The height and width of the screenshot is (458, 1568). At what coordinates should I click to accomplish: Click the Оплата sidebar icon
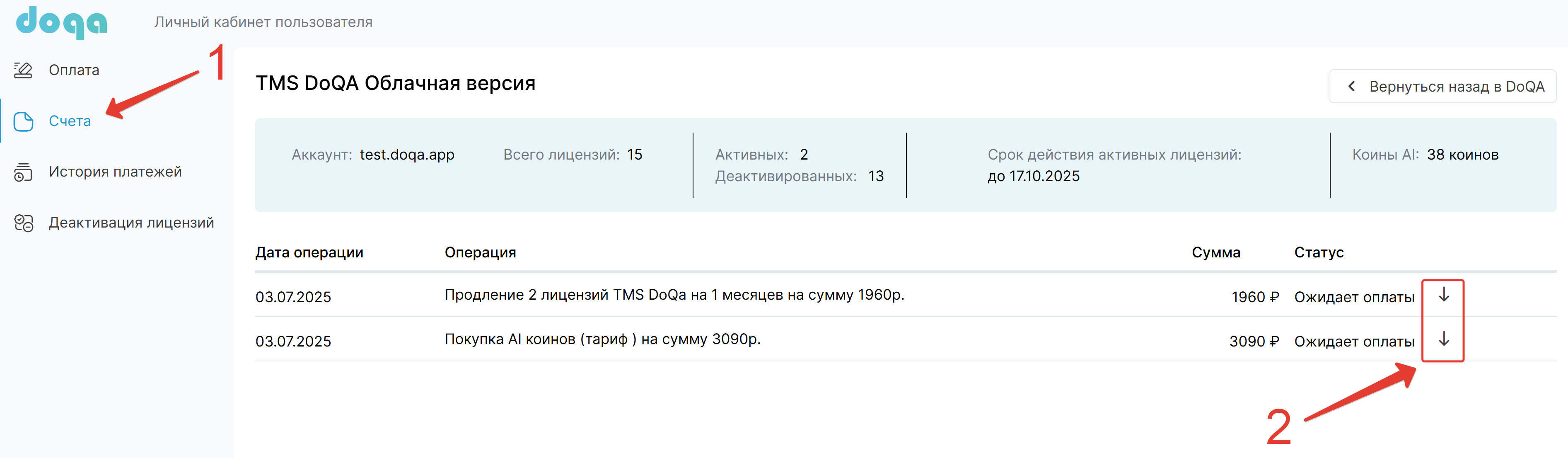tap(23, 70)
